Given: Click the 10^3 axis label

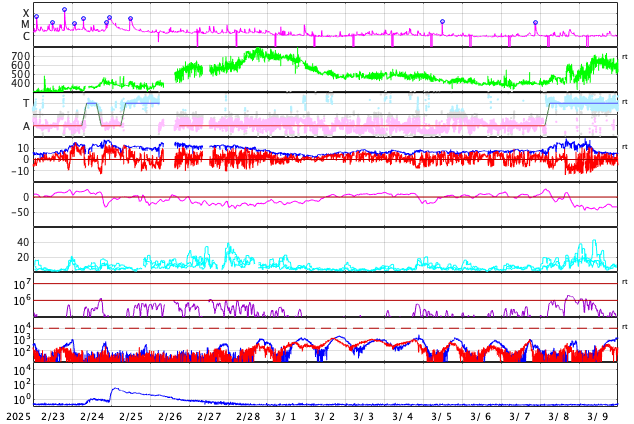Looking at the screenshot, I should [x=21, y=340].
